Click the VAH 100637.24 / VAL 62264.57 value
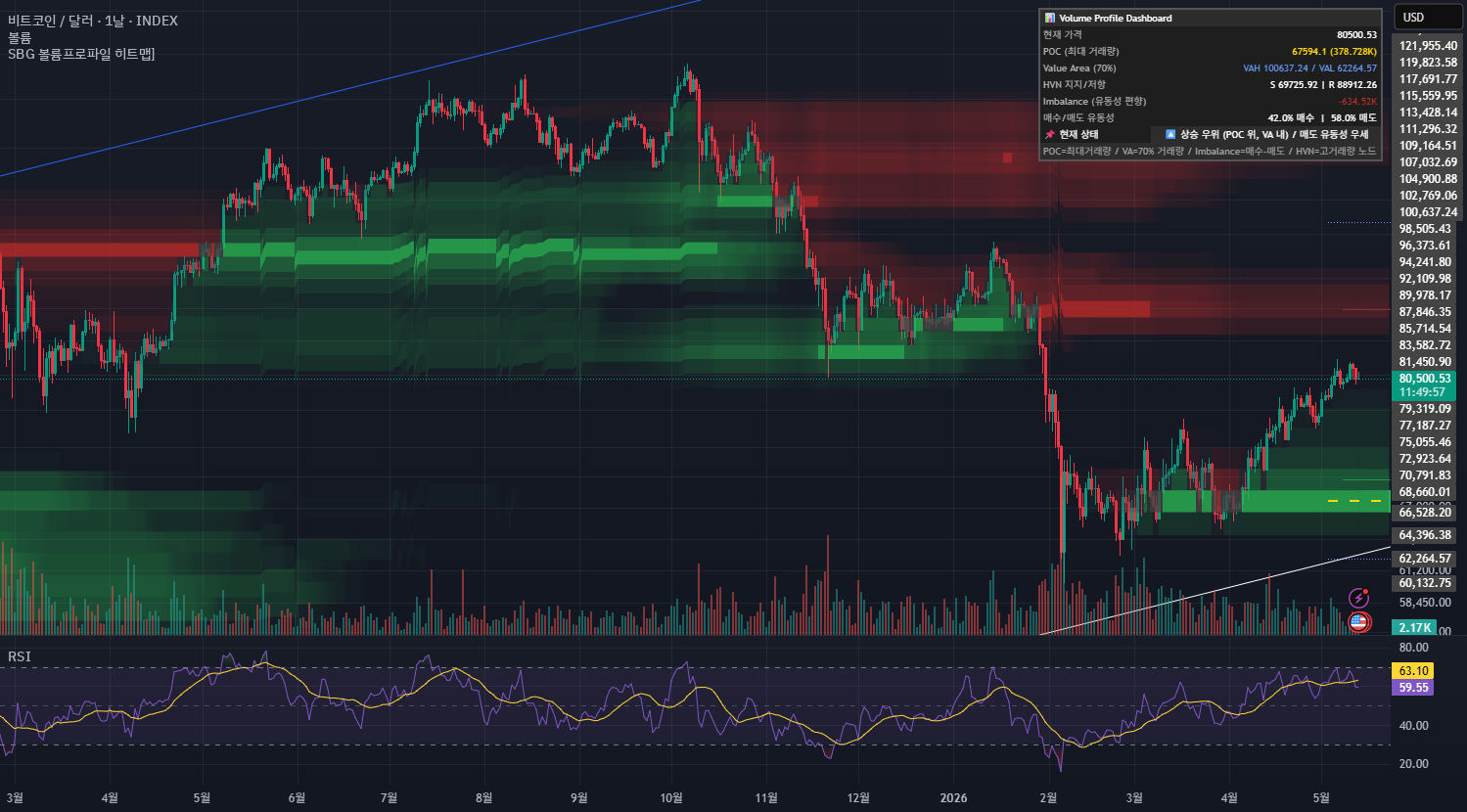 point(1309,68)
